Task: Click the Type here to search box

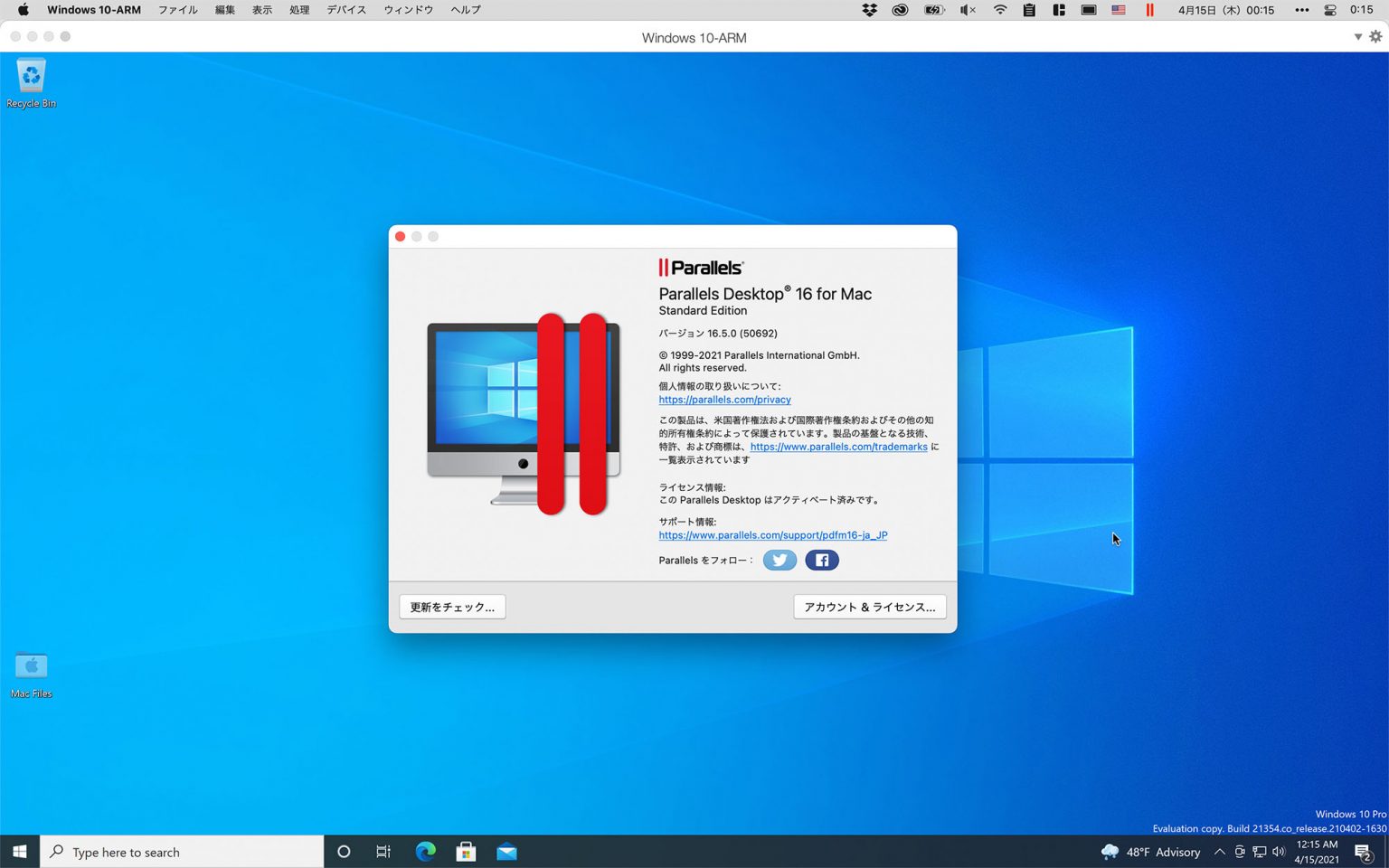Action: [x=182, y=852]
